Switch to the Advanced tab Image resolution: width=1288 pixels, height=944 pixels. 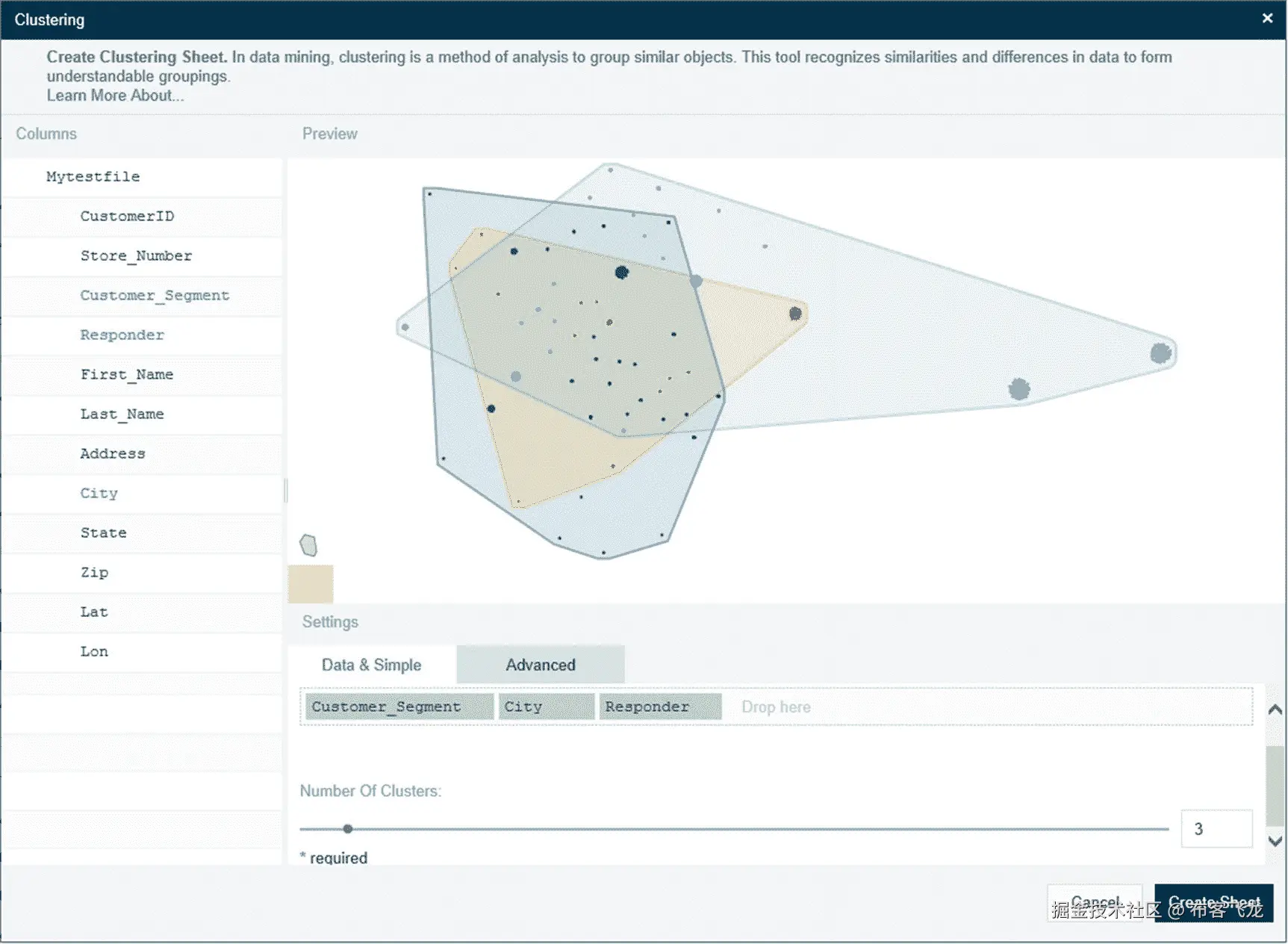[x=541, y=665]
